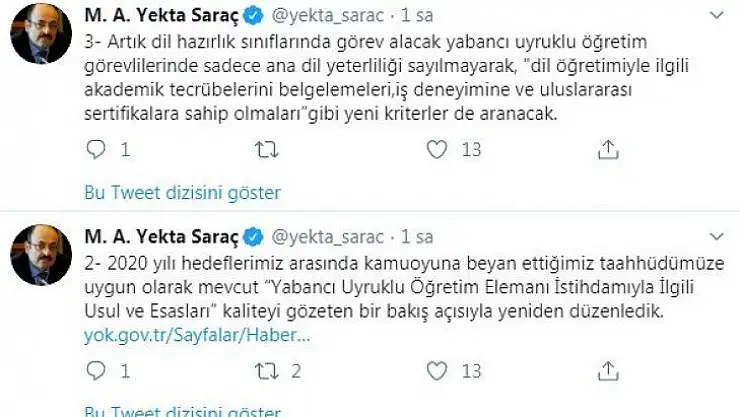Reply to the first tweet about dil hazırlık sınıfları
The height and width of the screenshot is (417, 740).
tap(96, 149)
